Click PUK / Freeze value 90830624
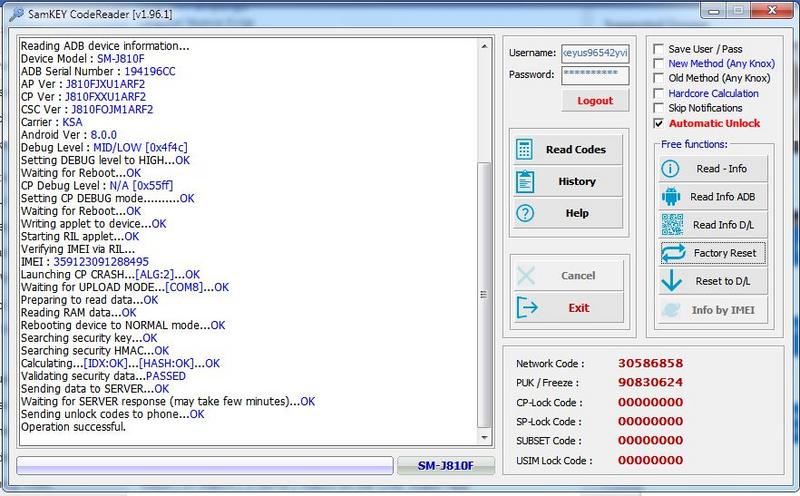Image resolution: width=800 pixels, height=496 pixels. 650,382
